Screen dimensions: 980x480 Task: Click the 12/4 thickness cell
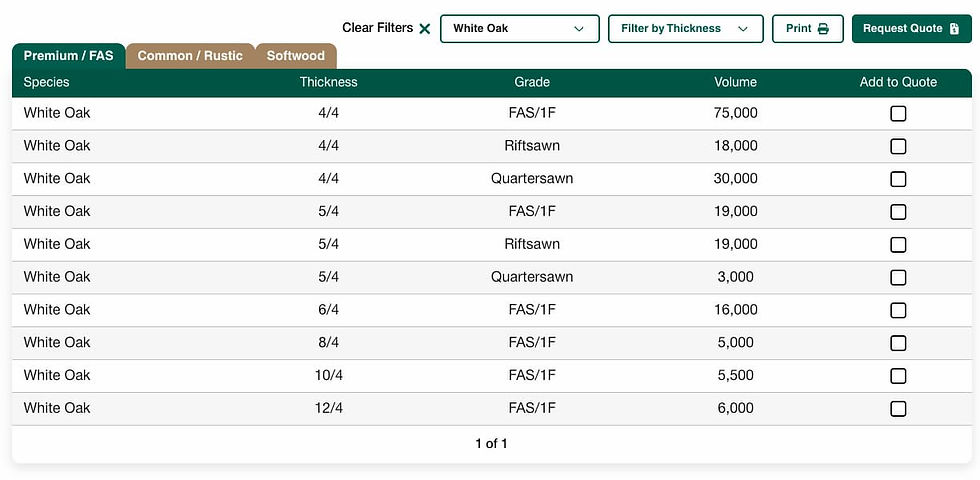tap(329, 408)
